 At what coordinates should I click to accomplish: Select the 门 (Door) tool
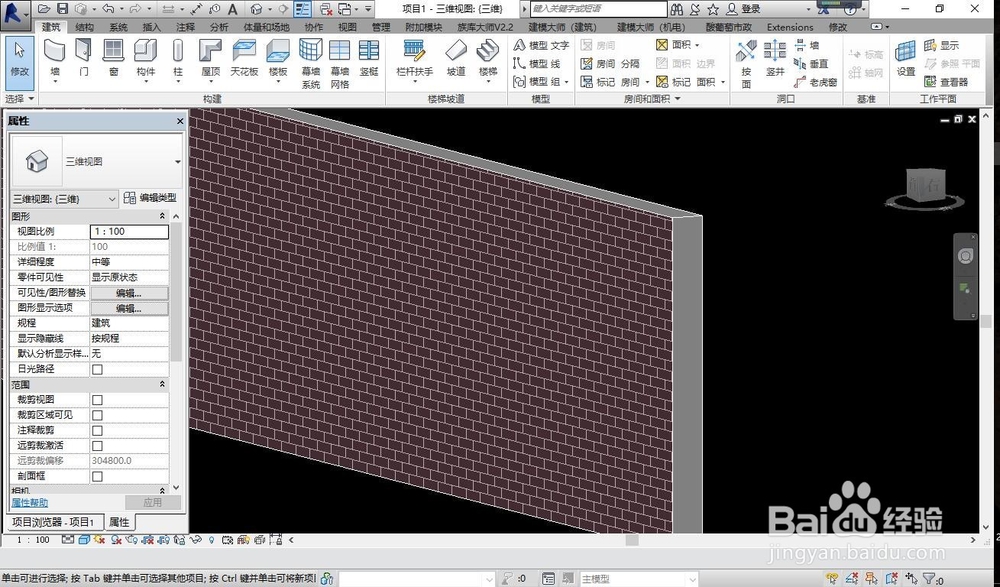[84, 59]
